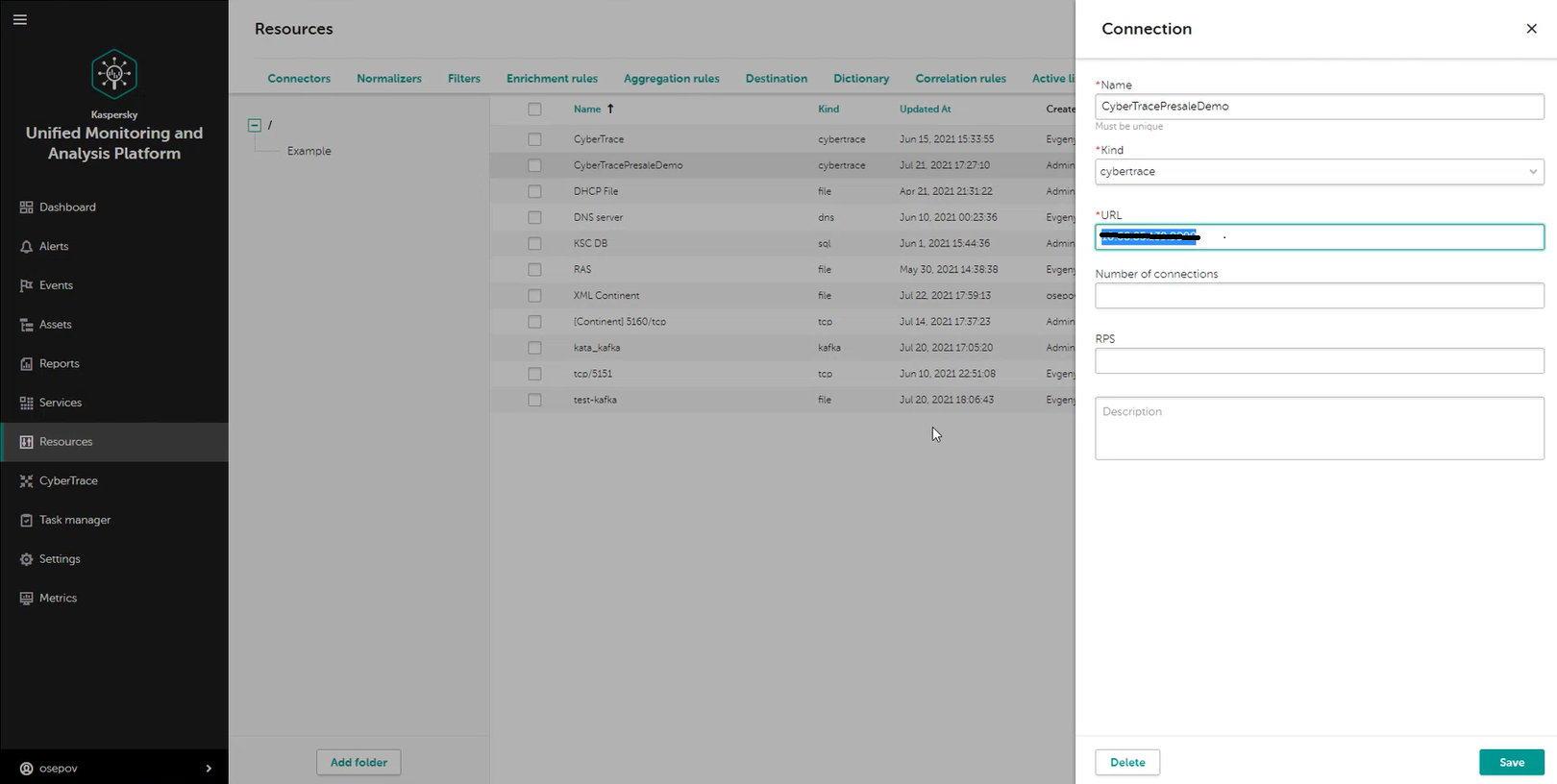Screen dimensions: 1557x784
Task: Switch to the Aggregation rules tab
Action: pos(672,79)
